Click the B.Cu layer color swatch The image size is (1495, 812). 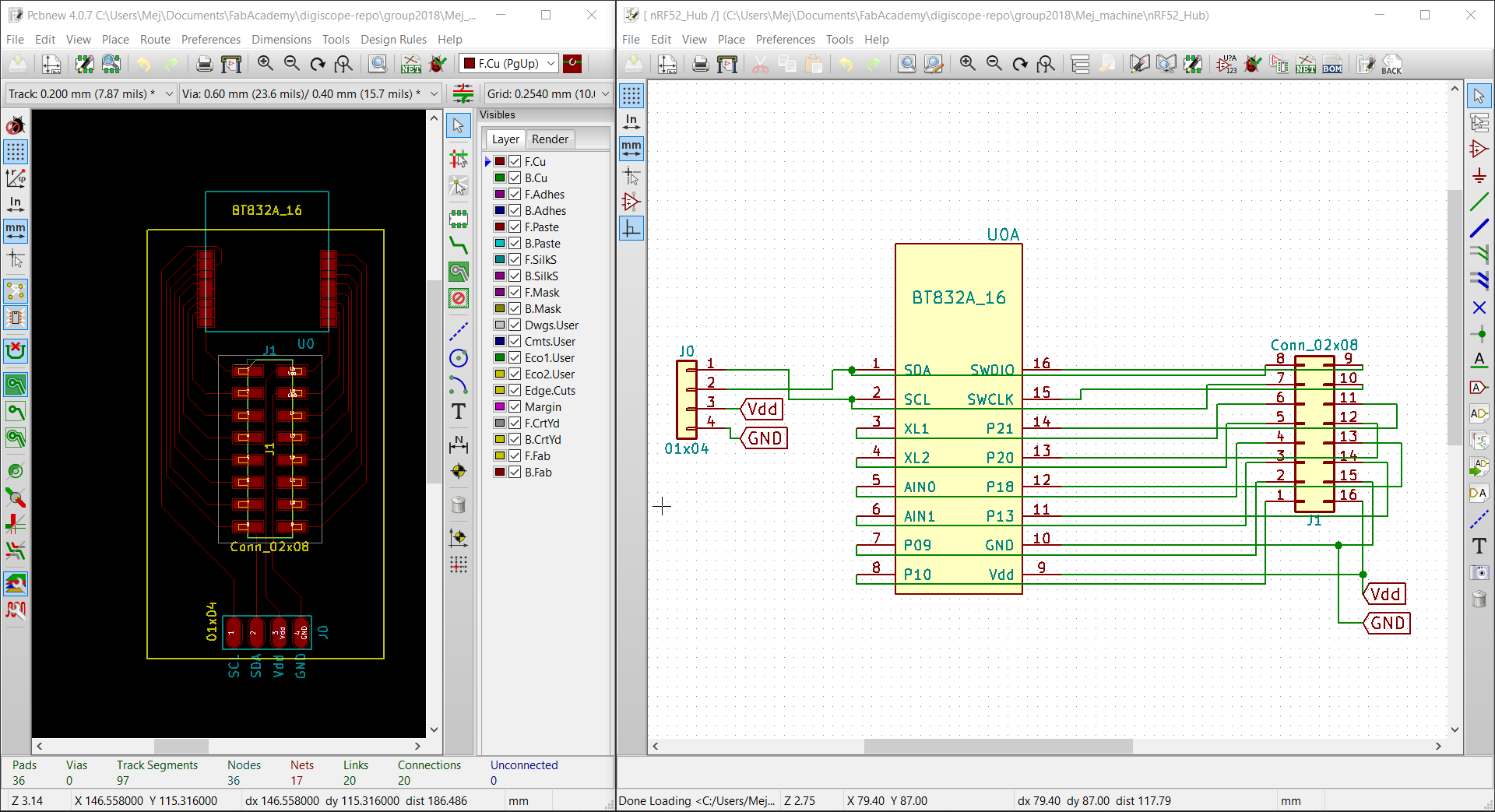pyautogui.click(x=500, y=178)
